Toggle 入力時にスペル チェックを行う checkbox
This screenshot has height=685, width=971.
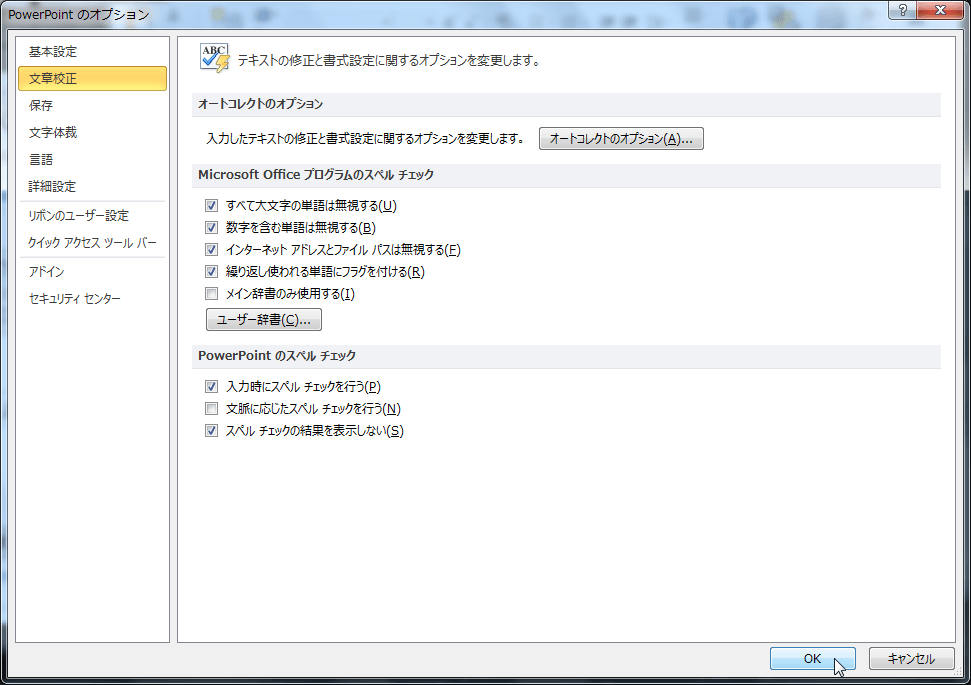click(x=212, y=387)
